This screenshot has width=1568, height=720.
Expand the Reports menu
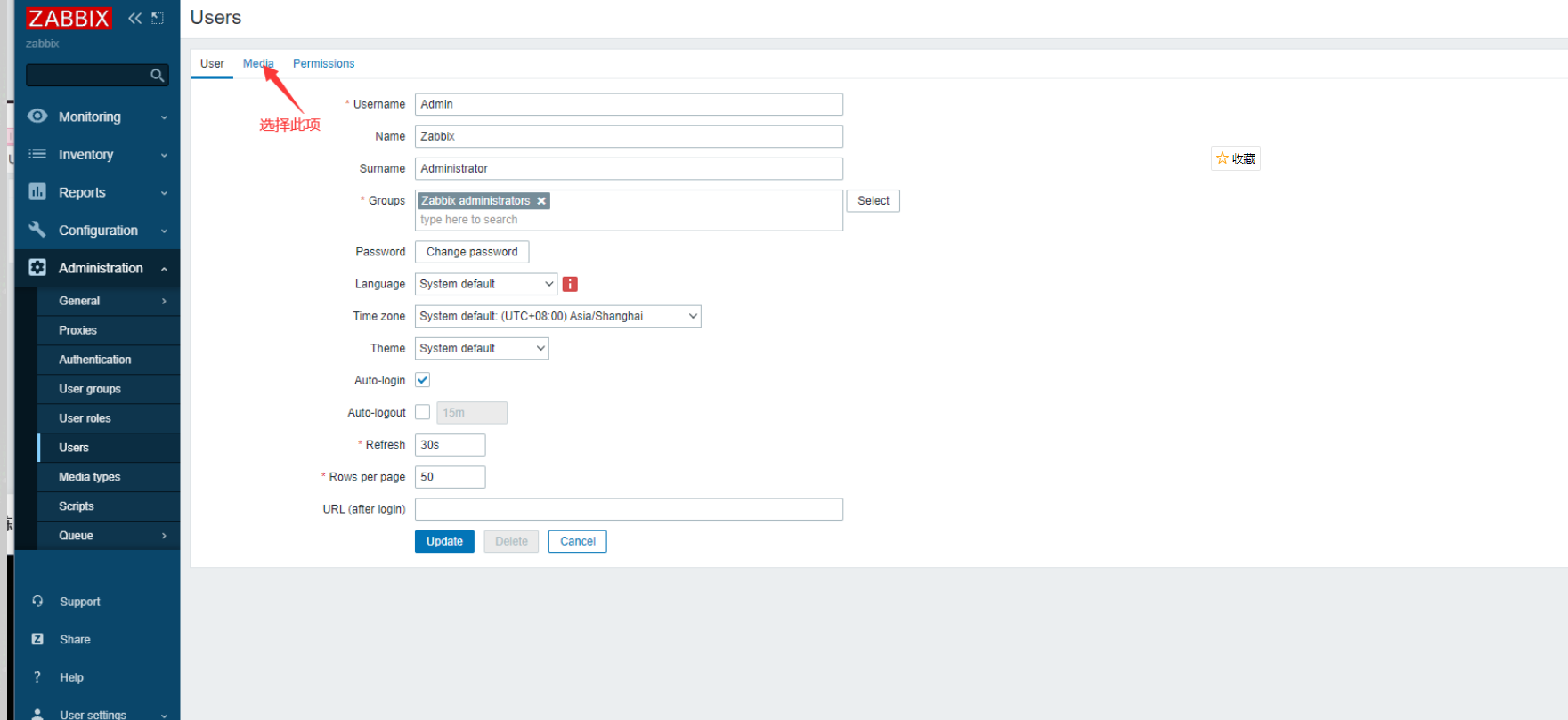click(x=164, y=193)
